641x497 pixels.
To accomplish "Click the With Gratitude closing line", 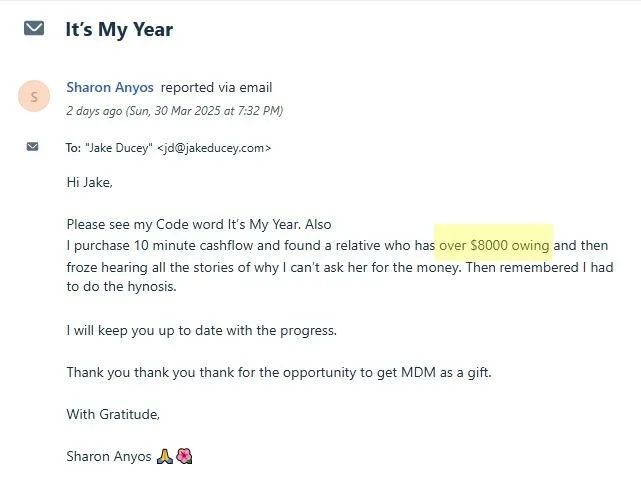I will [x=113, y=414].
